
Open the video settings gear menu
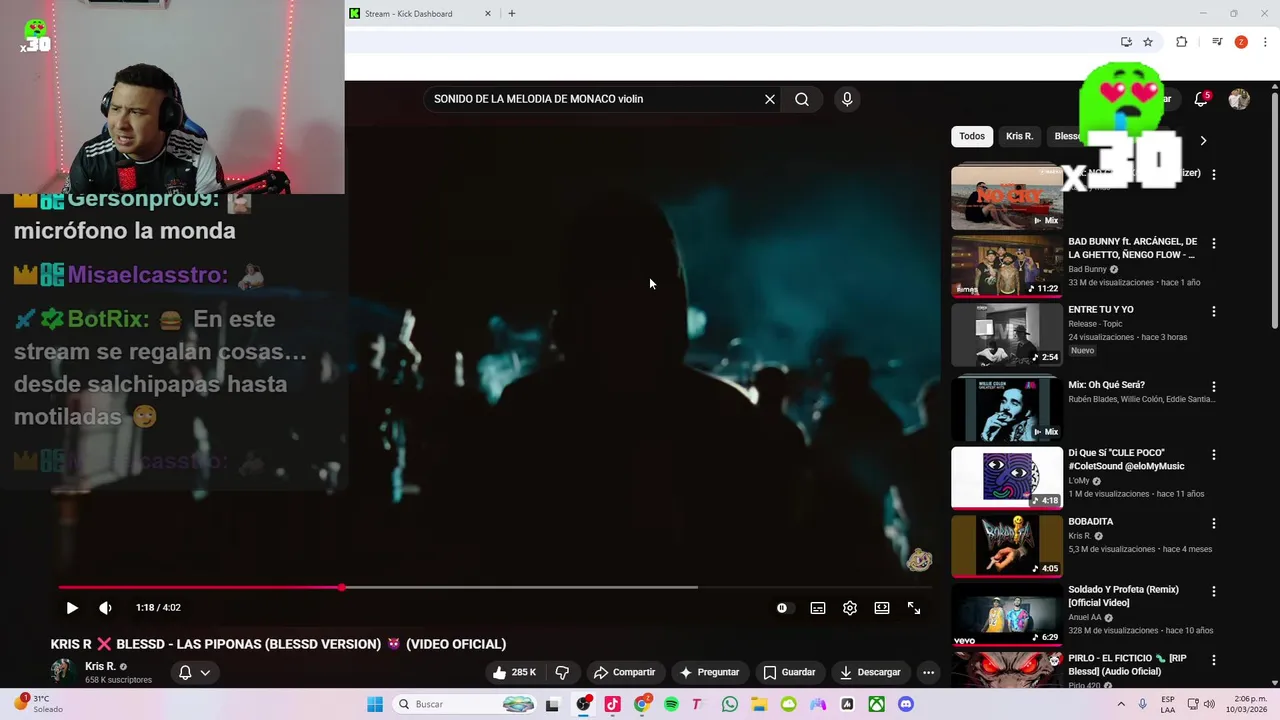(x=850, y=608)
